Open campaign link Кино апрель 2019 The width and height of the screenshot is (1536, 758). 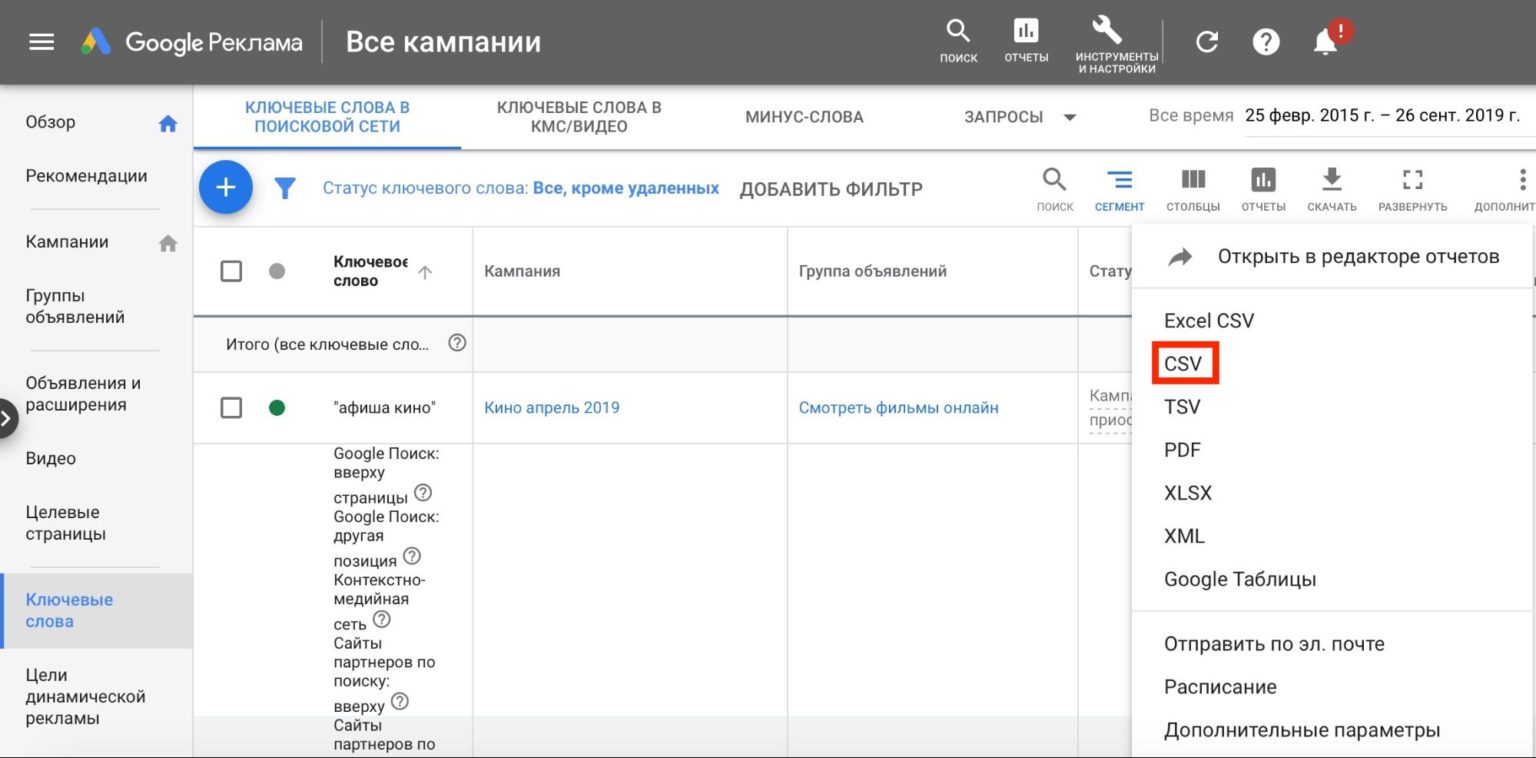click(552, 408)
